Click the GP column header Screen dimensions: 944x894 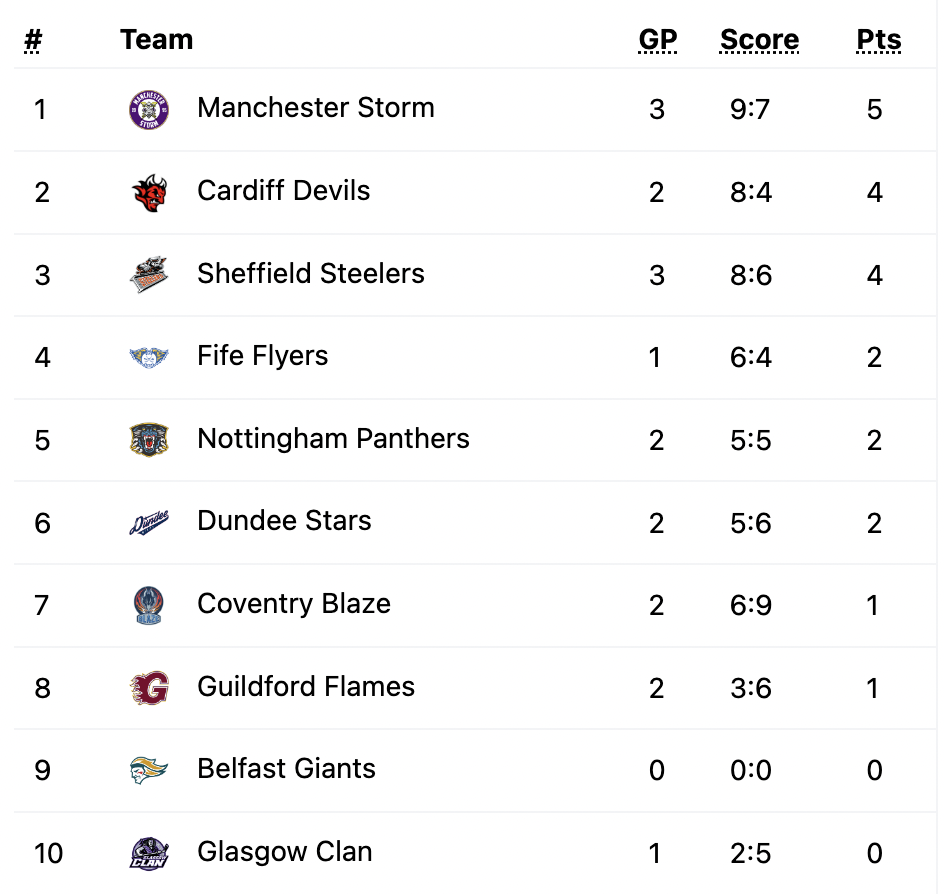point(657,40)
